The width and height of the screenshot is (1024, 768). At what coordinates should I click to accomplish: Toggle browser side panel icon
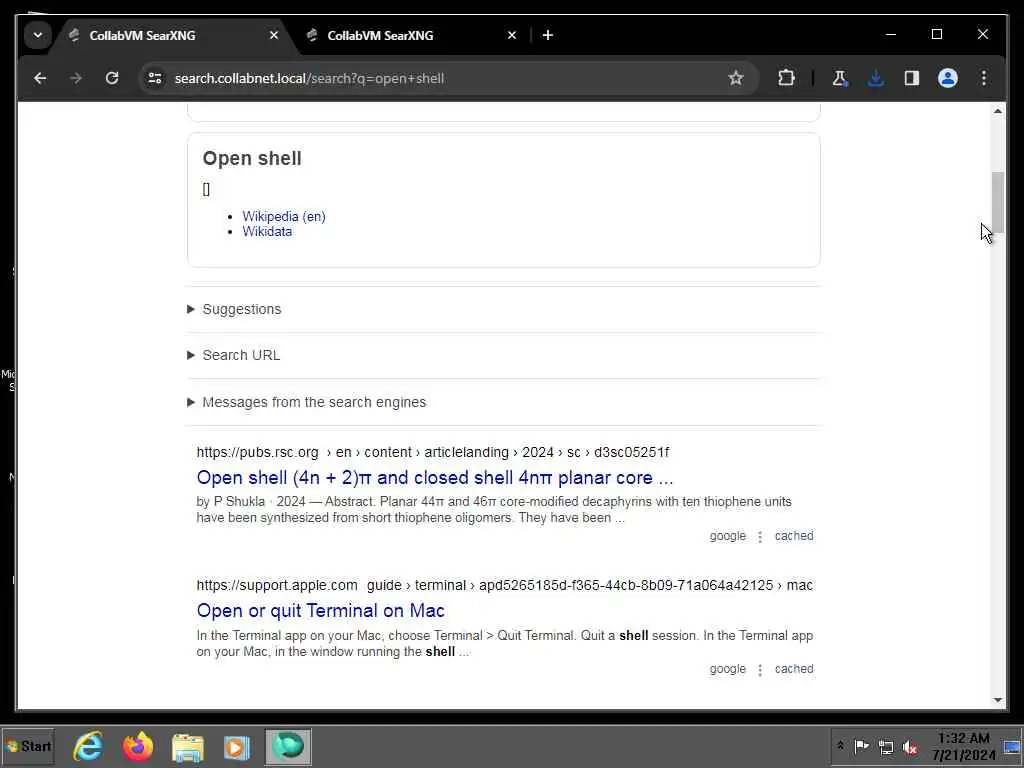click(912, 78)
